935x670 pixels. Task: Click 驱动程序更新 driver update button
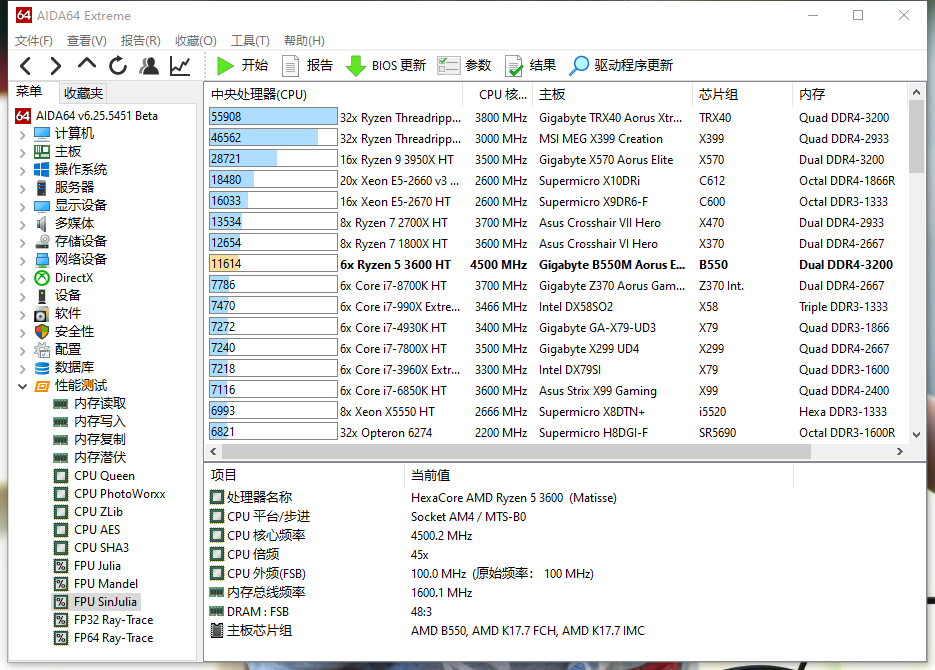[x=621, y=66]
